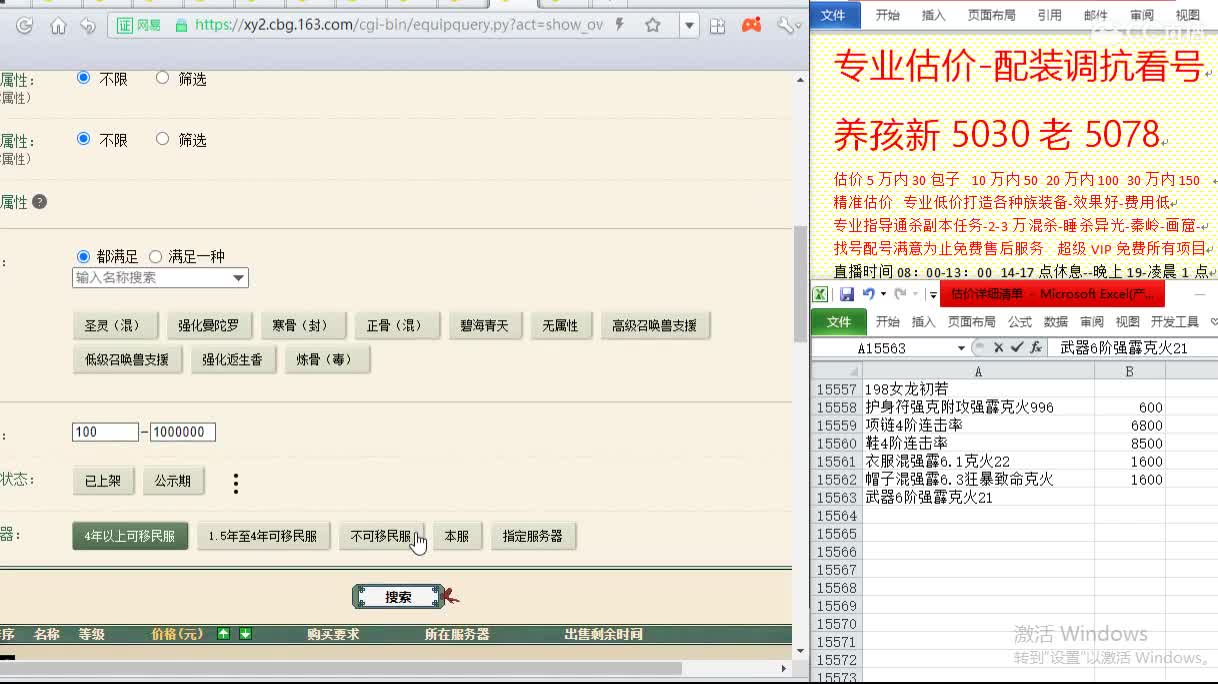1218x684 pixels.
Task: Reload the page with the browser refresh icon
Action: pos(25,26)
